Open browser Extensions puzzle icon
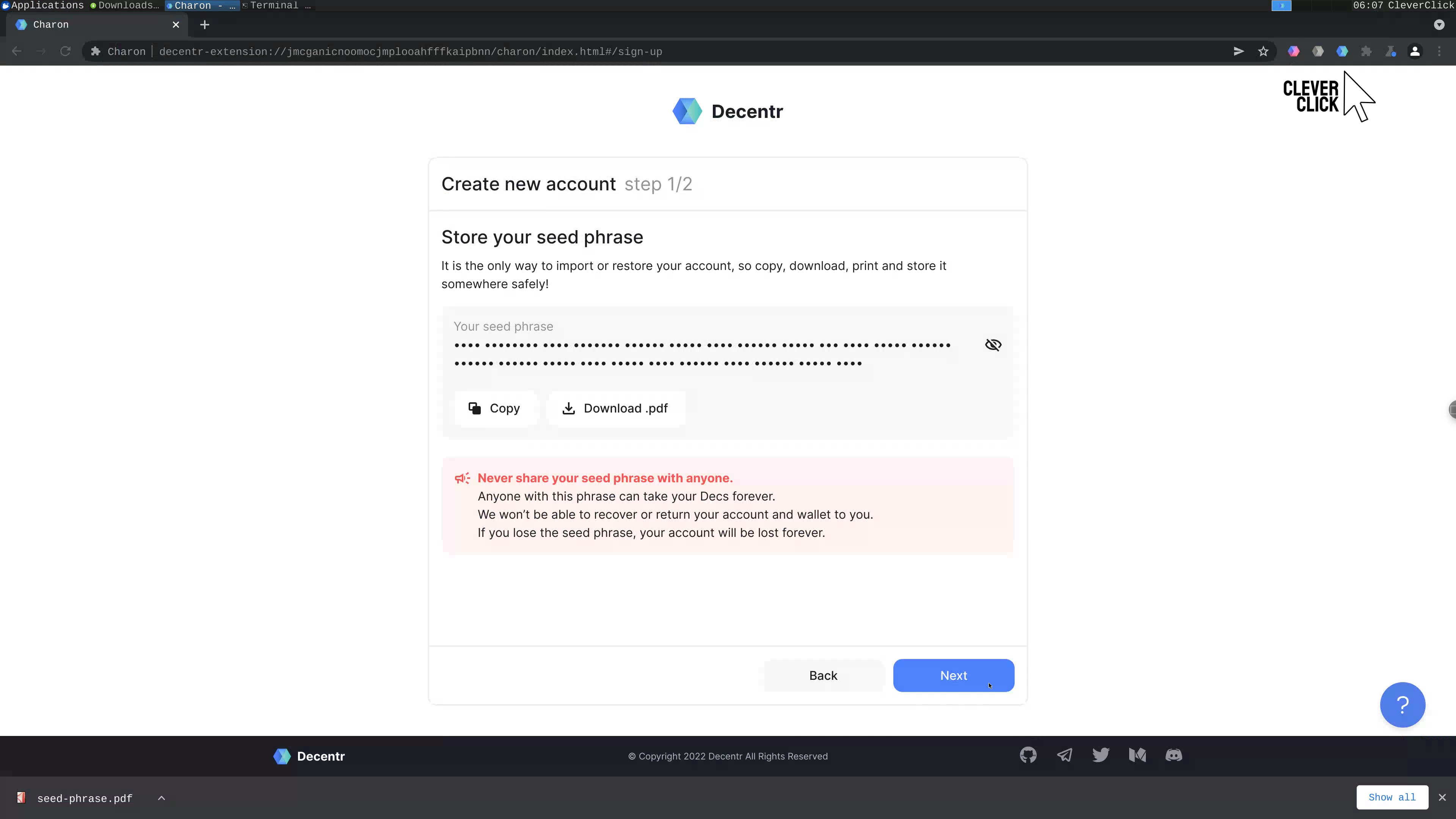 1366,52
